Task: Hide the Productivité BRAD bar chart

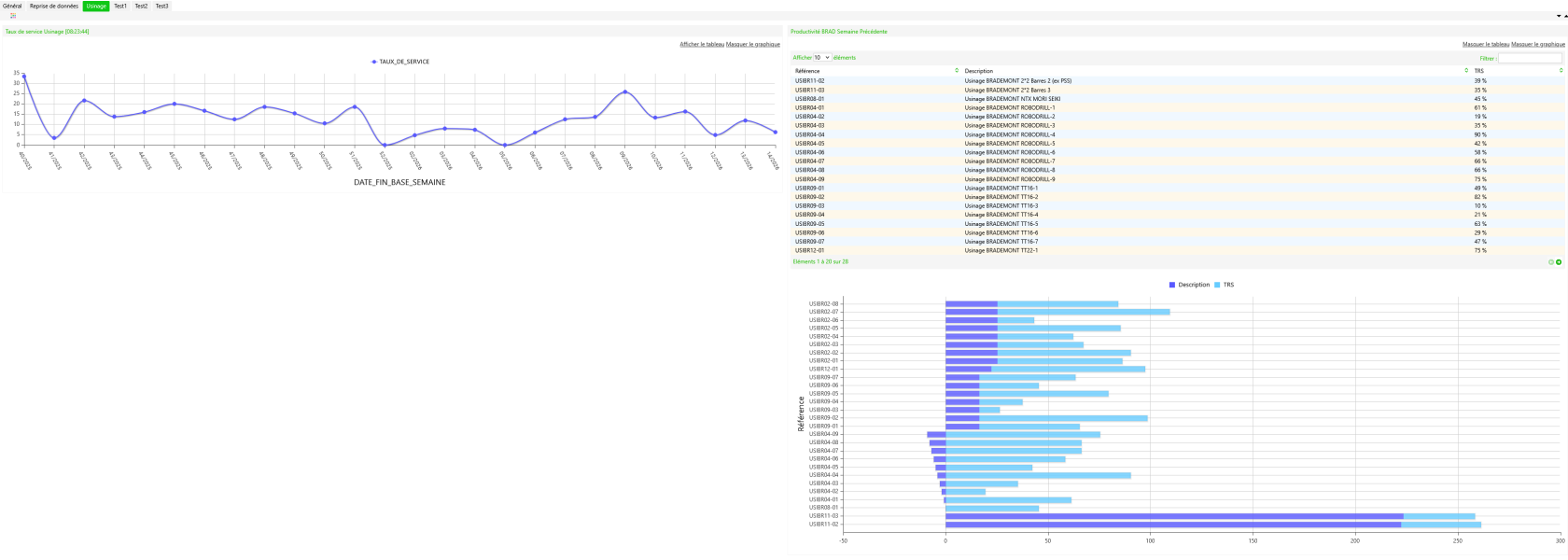Action: coord(1538,44)
